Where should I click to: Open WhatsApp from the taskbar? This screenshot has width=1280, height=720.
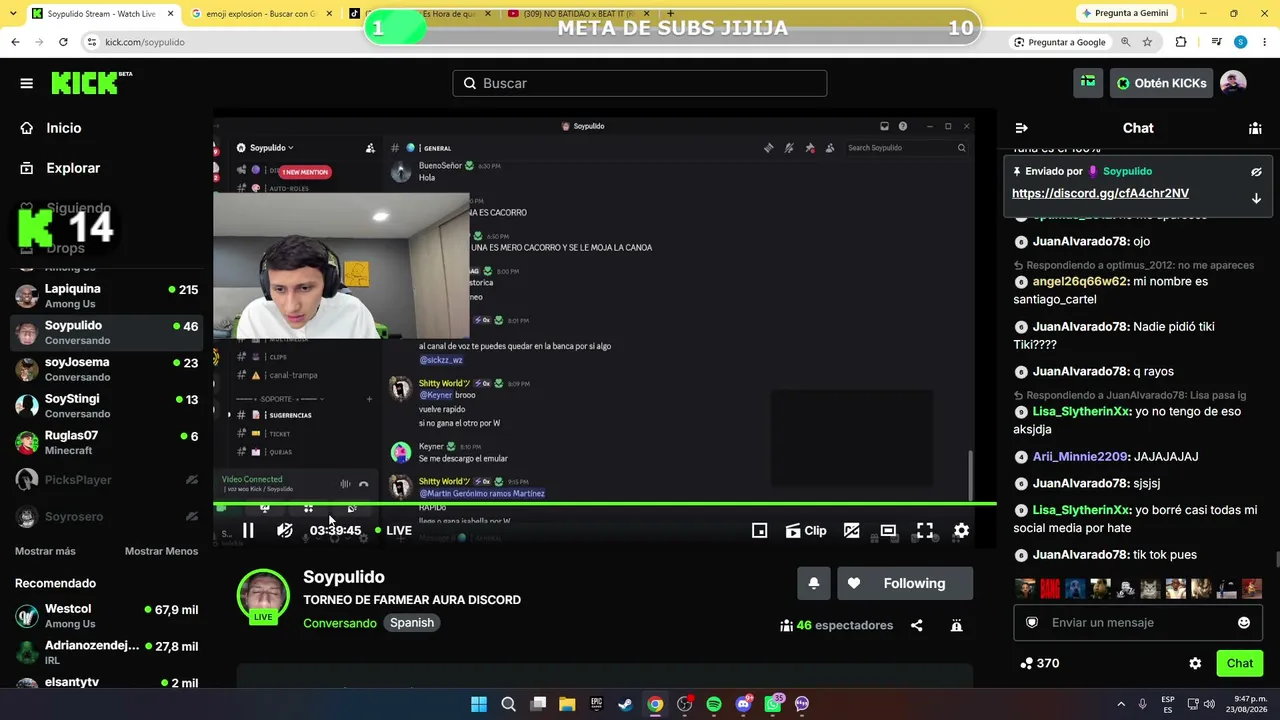[x=773, y=704]
